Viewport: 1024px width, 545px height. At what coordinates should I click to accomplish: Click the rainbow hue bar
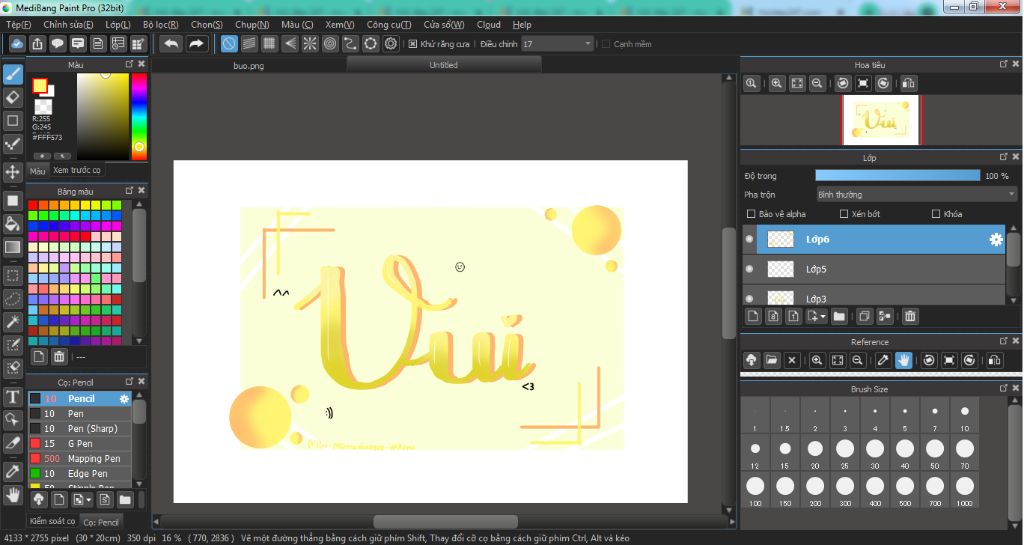(x=139, y=116)
